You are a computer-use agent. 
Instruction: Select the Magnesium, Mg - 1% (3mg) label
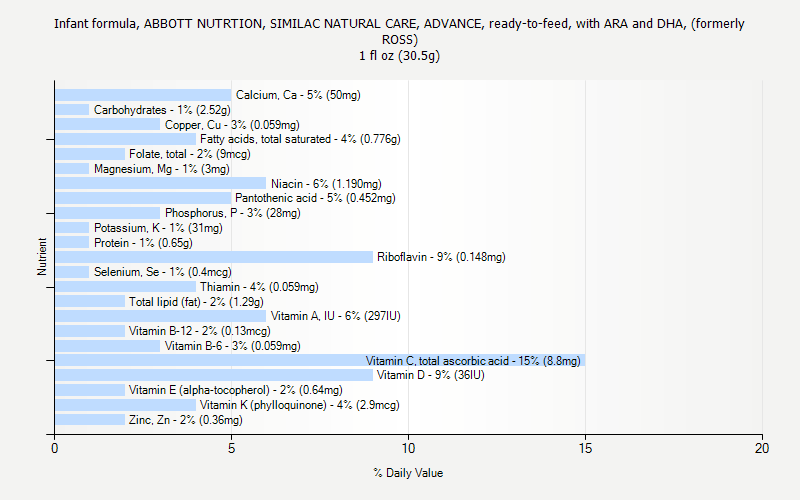[162, 169]
